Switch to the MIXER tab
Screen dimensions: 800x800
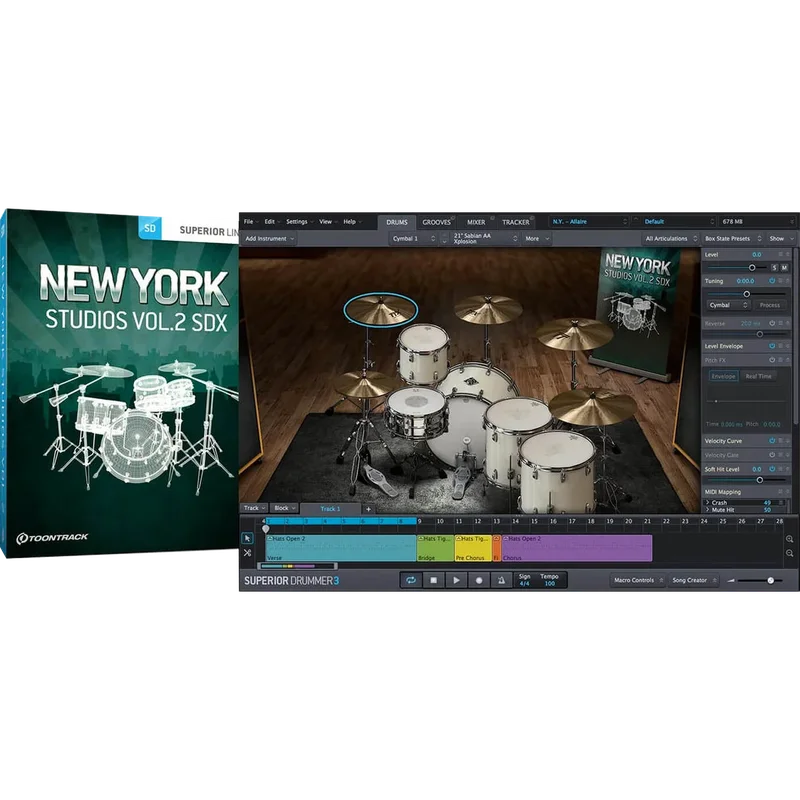476,222
